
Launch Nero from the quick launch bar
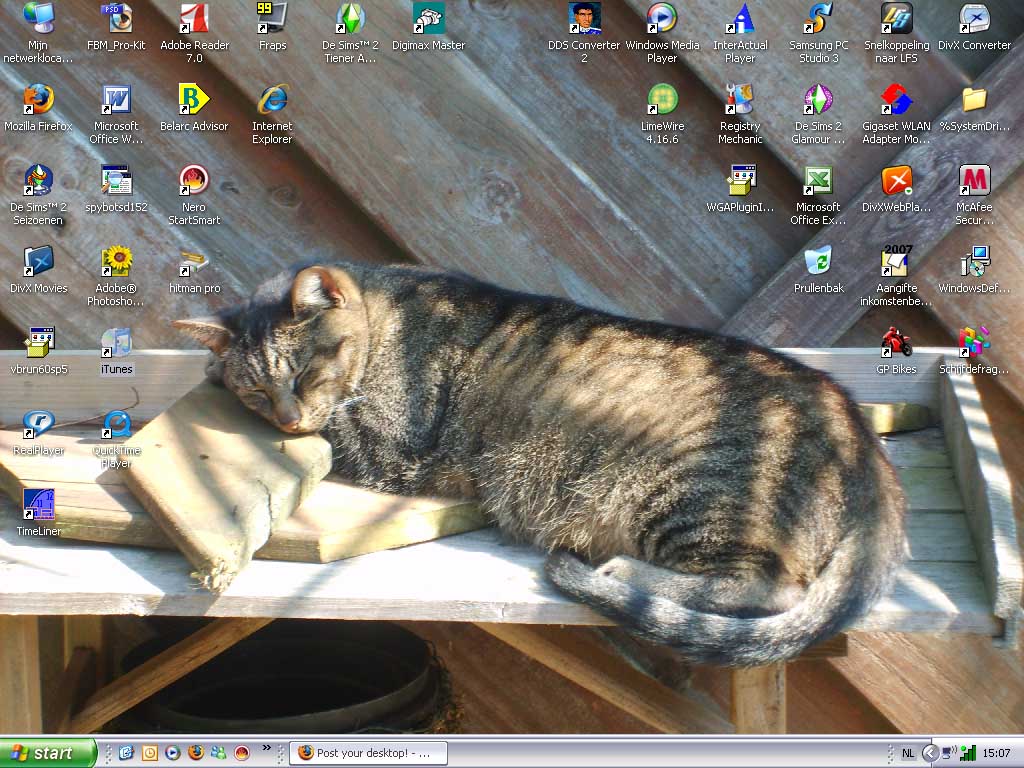tap(242, 753)
